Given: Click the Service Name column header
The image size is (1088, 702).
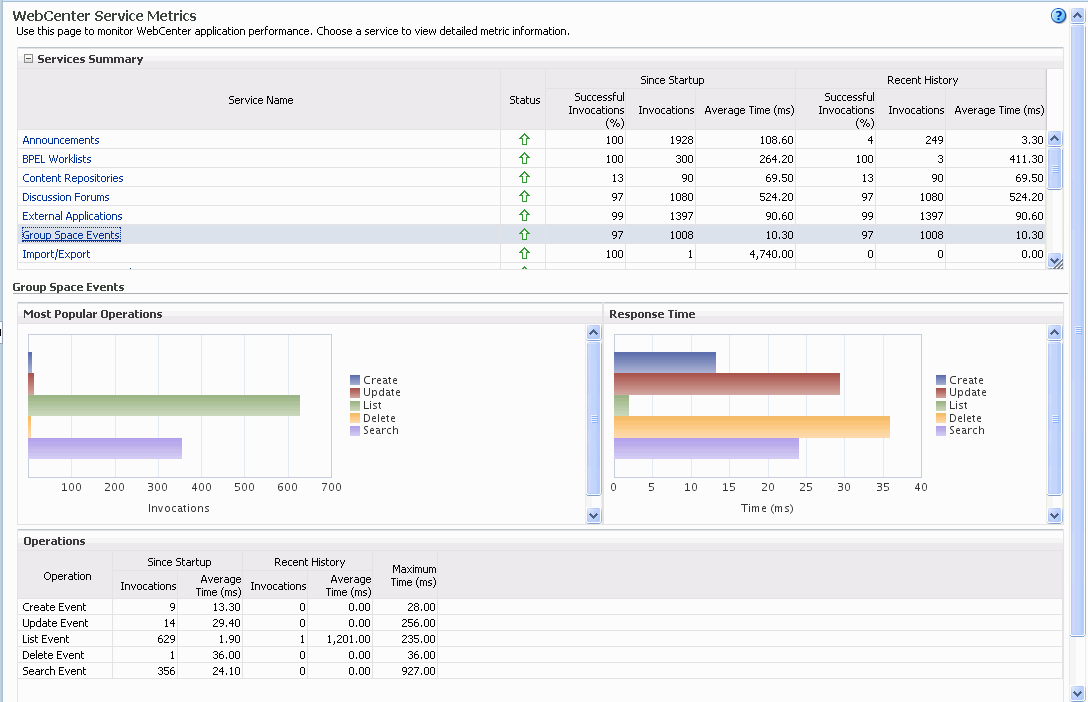Looking at the screenshot, I should click(x=260, y=100).
